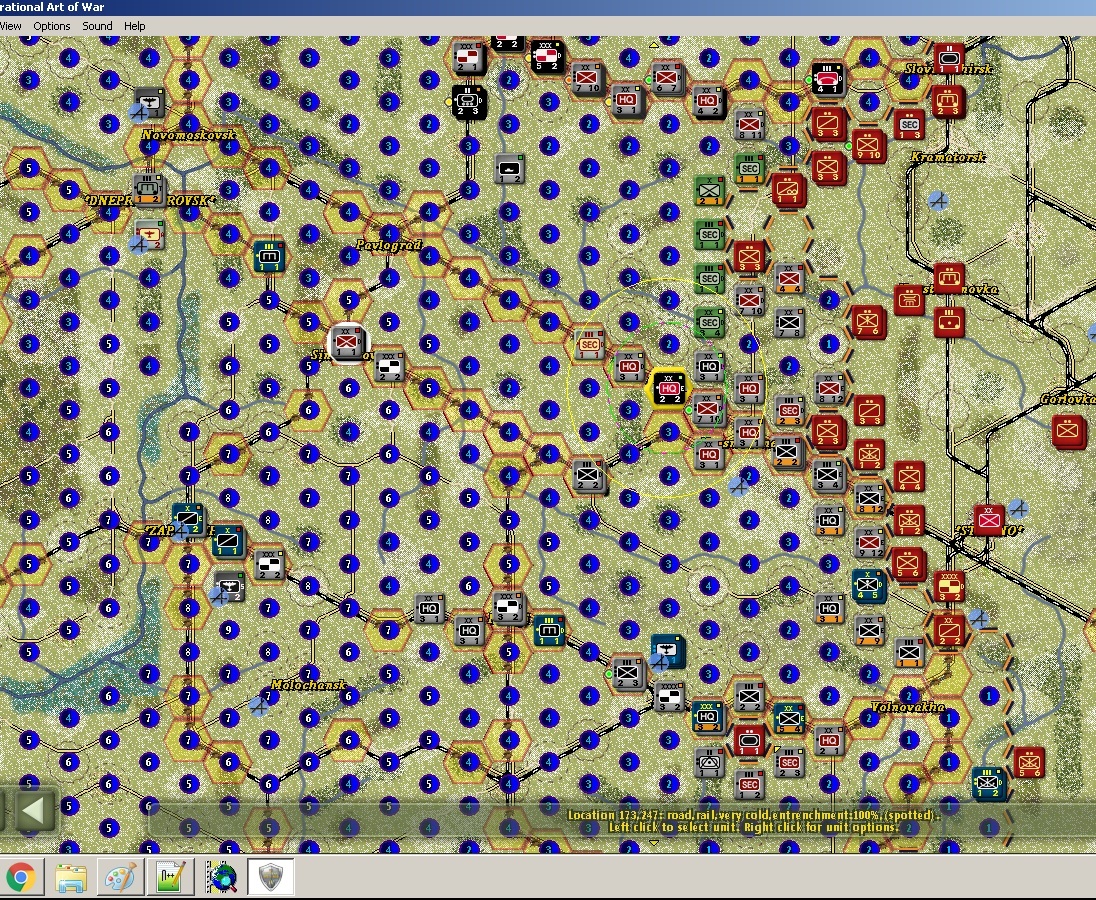Select the teal brigade counter 4-5
Viewport: 1096px width, 900px height.
point(869,586)
